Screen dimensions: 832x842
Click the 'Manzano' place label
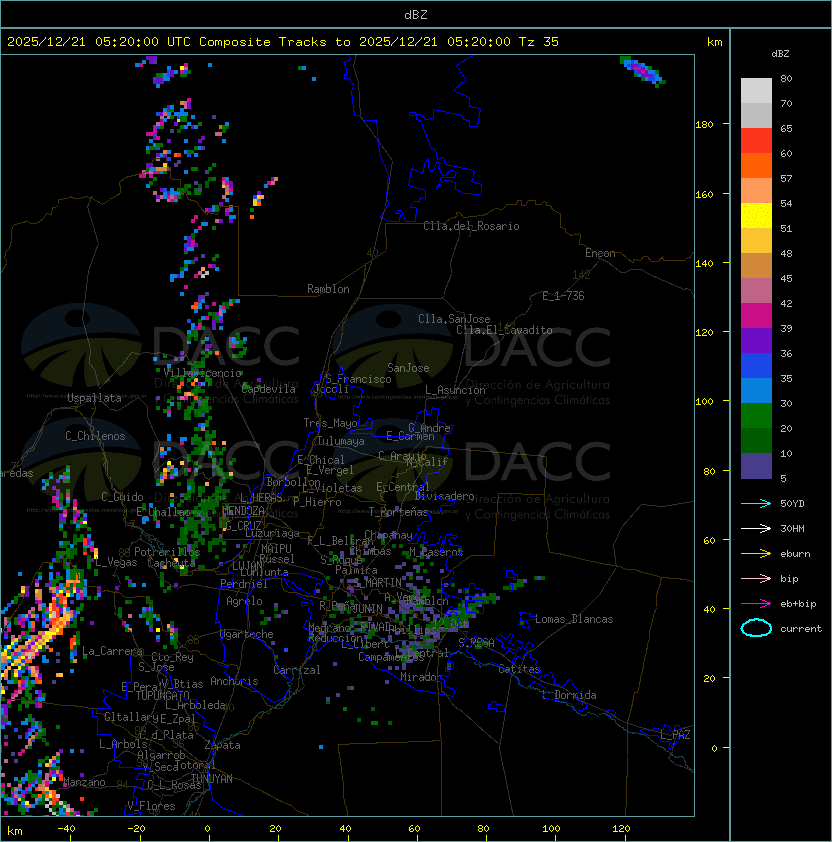84,782
